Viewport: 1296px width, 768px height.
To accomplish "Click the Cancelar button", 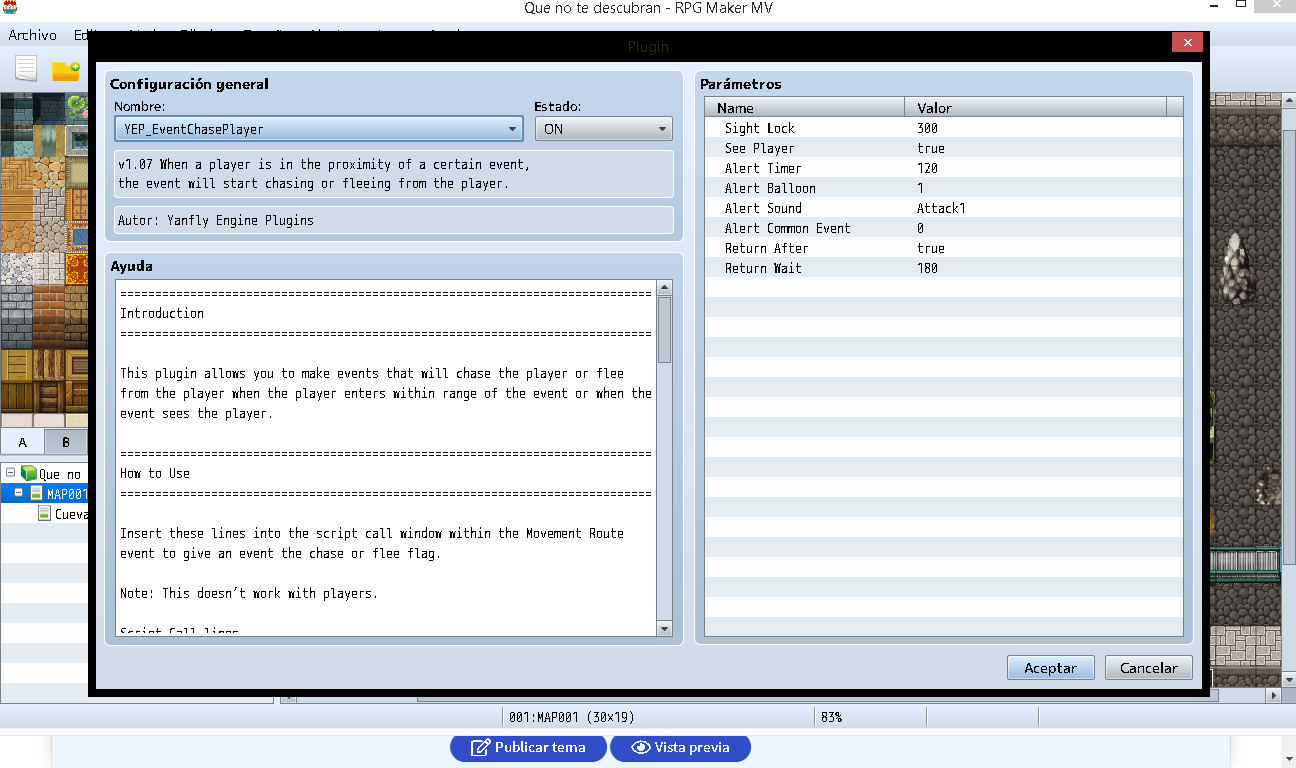I will [1148, 668].
